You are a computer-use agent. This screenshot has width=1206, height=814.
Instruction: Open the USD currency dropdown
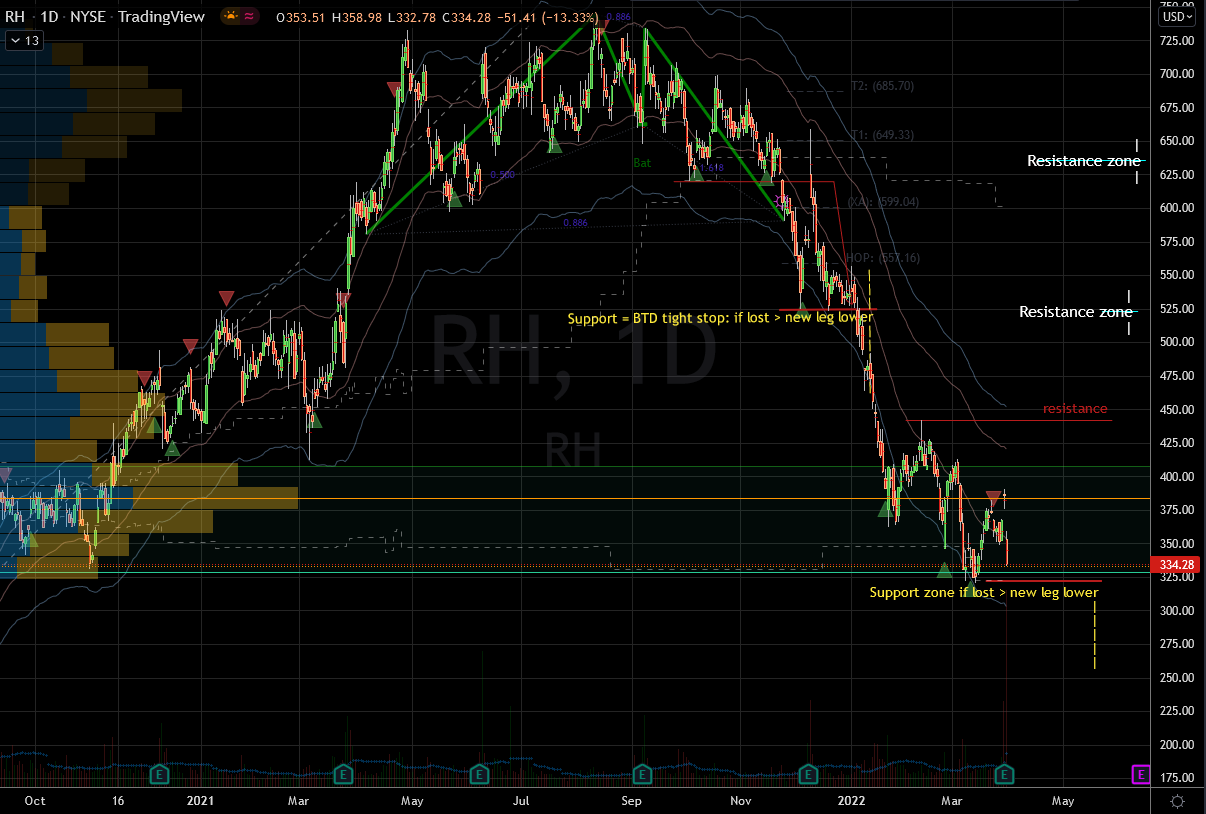[x=1176, y=16]
